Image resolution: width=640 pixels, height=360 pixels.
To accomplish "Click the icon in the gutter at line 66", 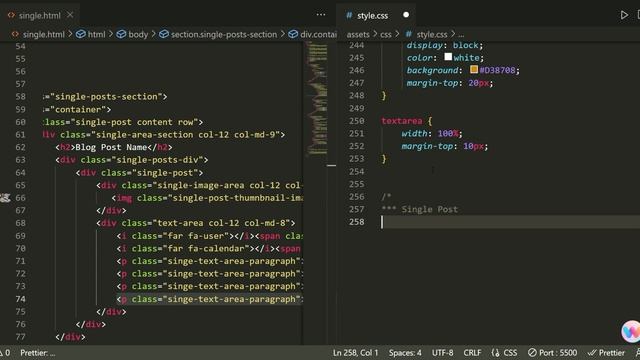I will tap(5, 198).
